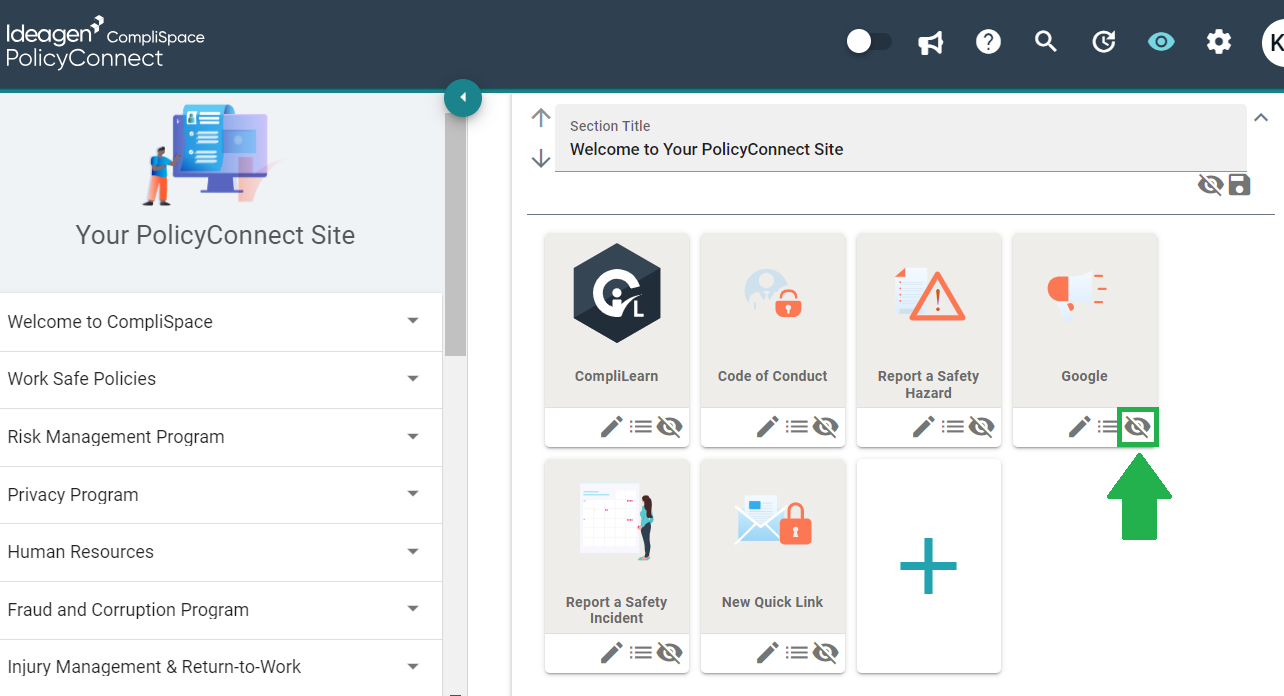1284x696 pixels.
Task: Hide the Google tile using eye icon
Action: pyautogui.click(x=1138, y=427)
